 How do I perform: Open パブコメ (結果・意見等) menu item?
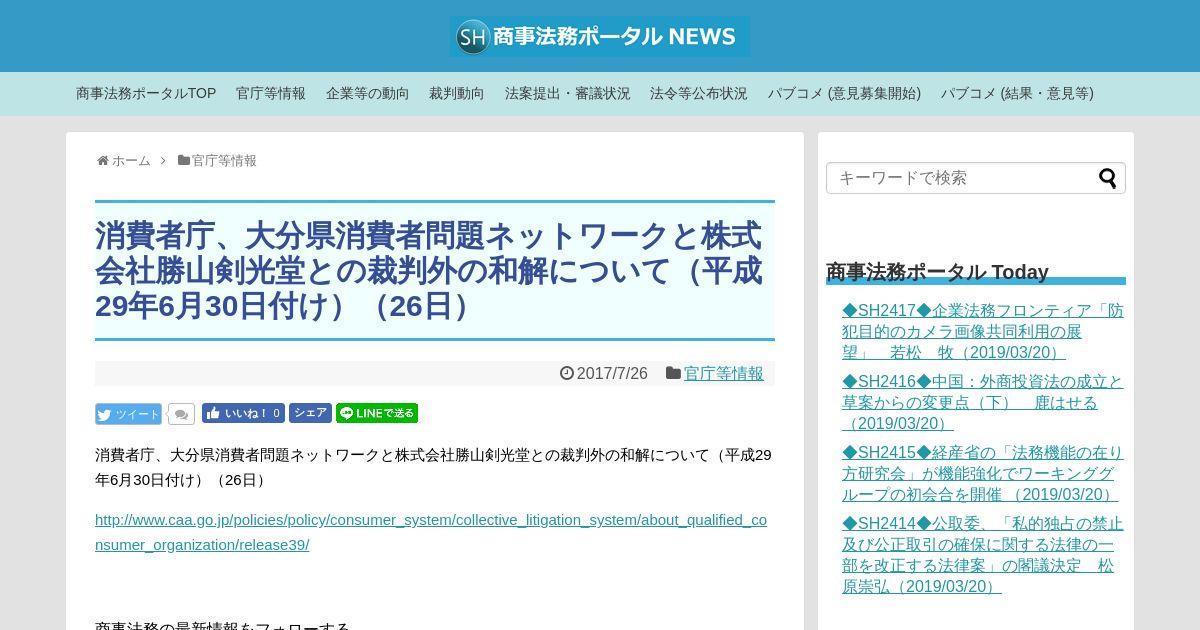1017,93
